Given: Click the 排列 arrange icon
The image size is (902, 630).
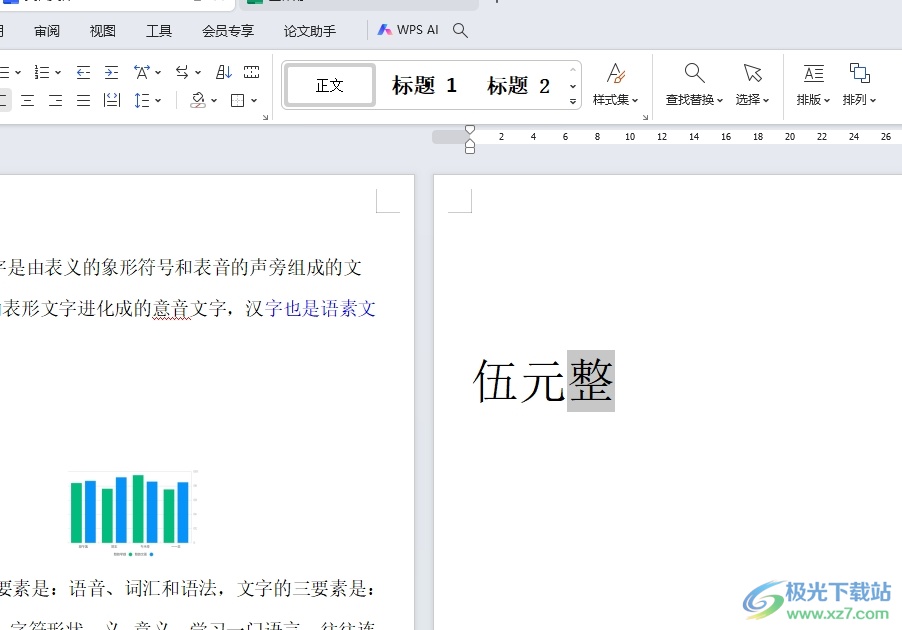Looking at the screenshot, I should pyautogui.click(x=859, y=73).
